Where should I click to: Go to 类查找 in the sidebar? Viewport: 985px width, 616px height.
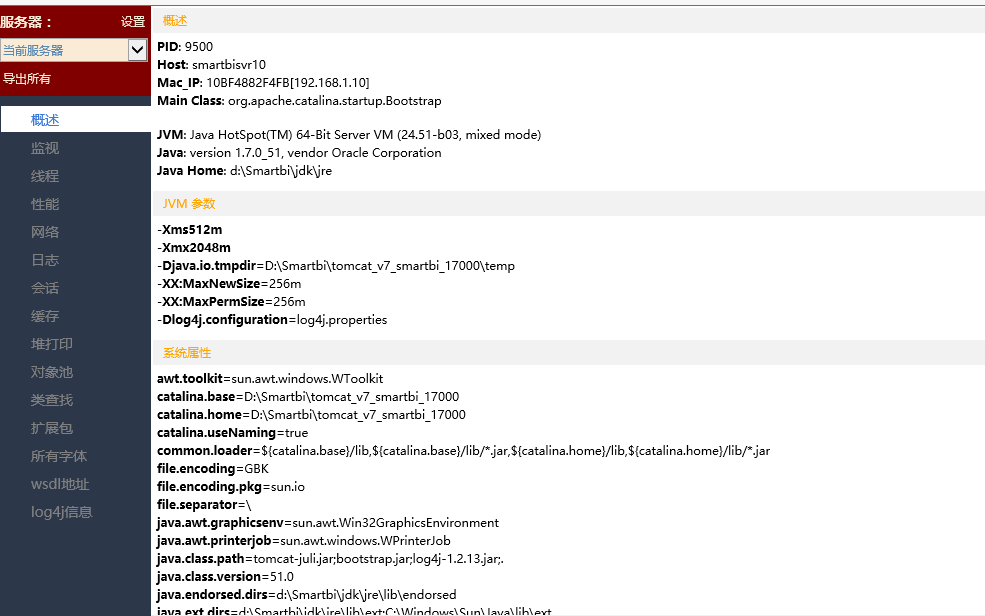point(52,400)
